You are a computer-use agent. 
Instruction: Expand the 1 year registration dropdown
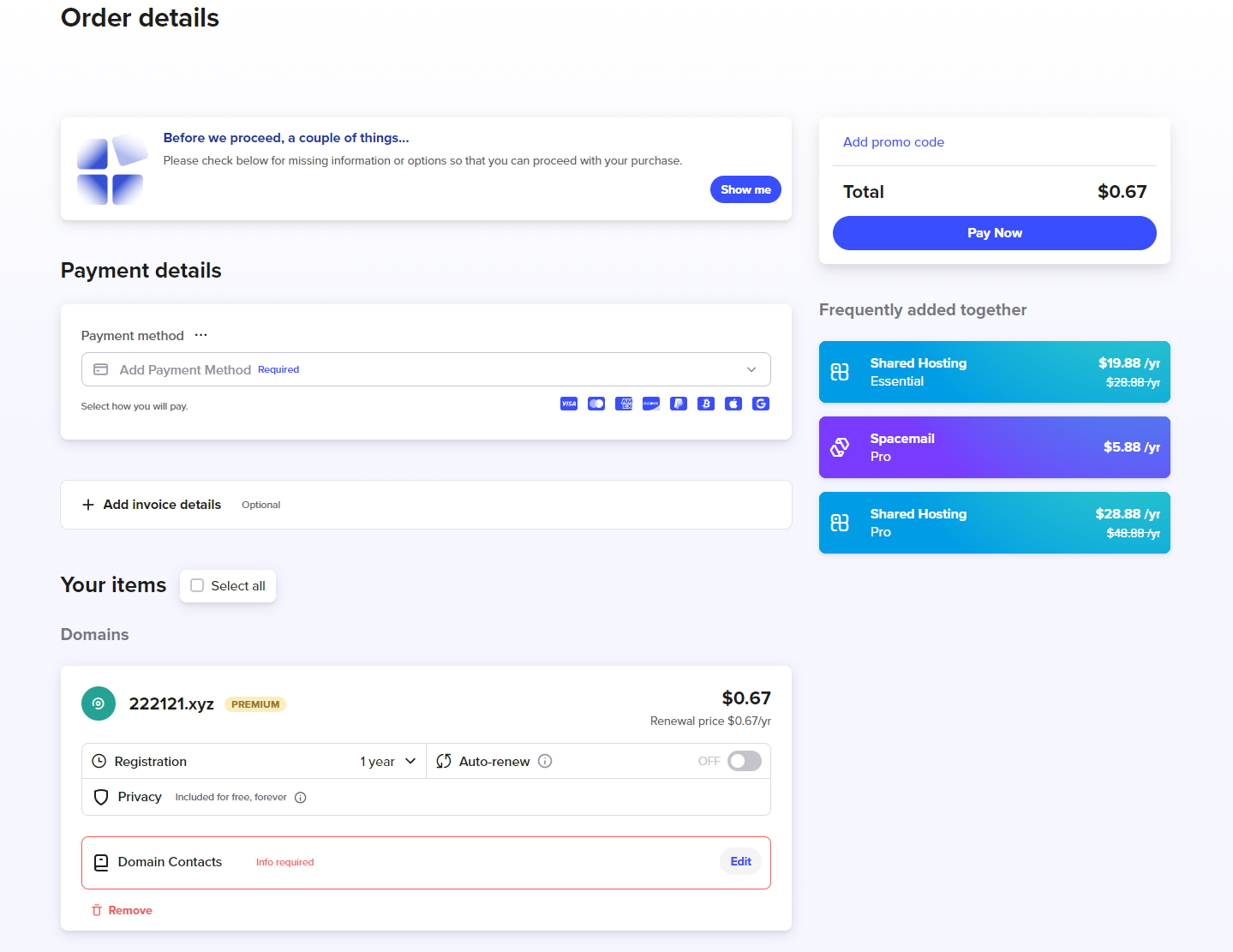click(388, 761)
